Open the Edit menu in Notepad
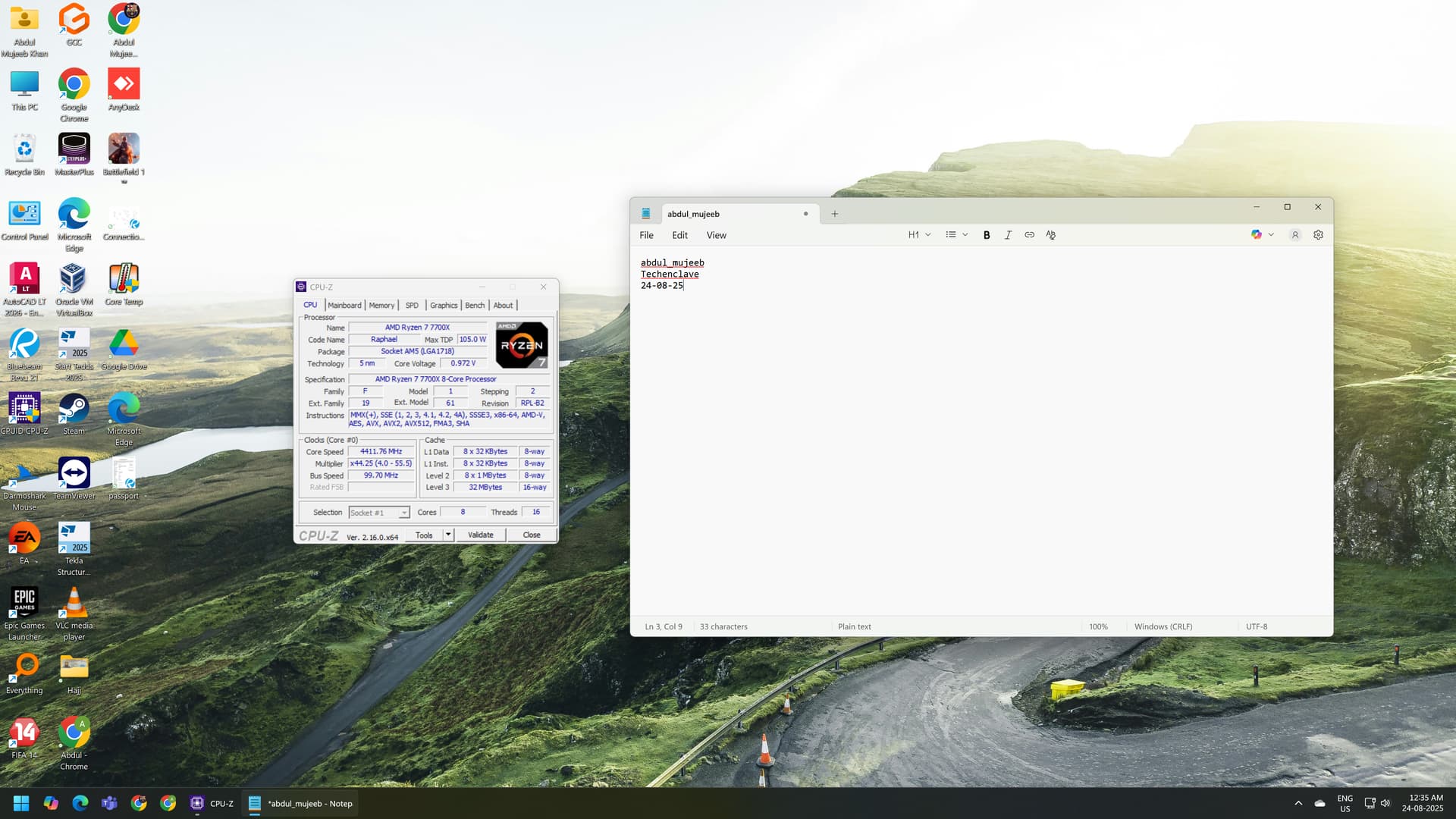The image size is (1456, 819). coord(679,235)
